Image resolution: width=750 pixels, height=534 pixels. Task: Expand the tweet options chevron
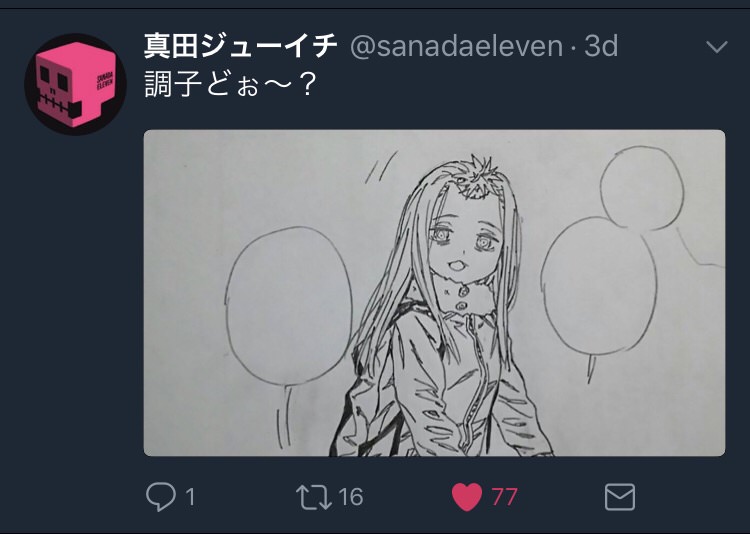click(716, 47)
